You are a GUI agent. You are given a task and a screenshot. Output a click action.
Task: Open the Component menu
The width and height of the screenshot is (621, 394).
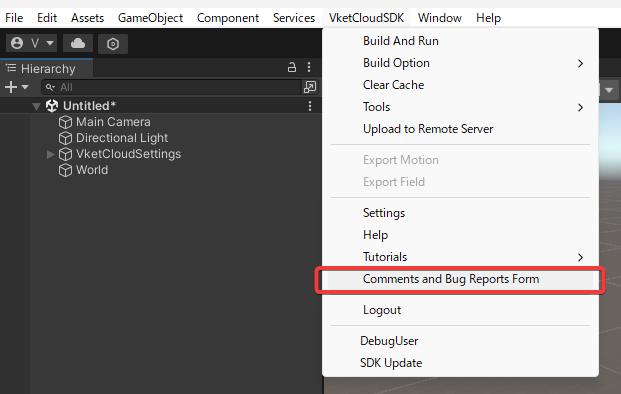coord(228,18)
